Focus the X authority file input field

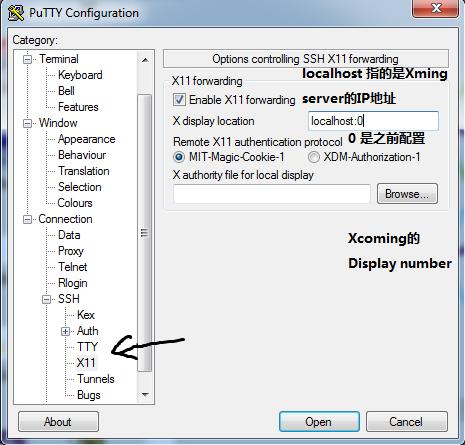tap(272, 194)
